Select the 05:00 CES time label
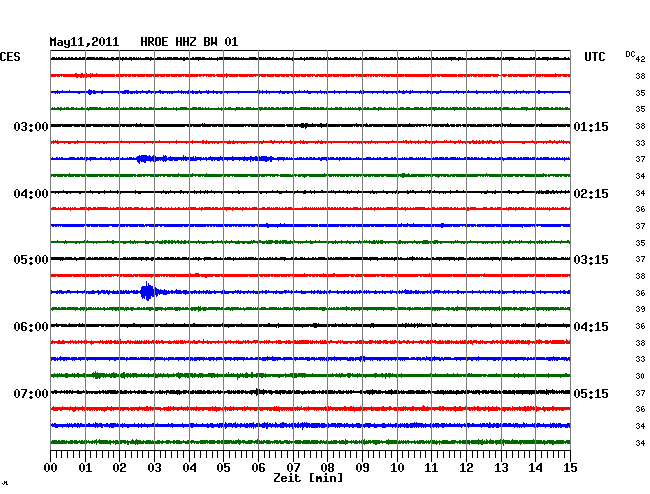Image resolution: width=650 pixels, height=494 pixels. click(31, 260)
